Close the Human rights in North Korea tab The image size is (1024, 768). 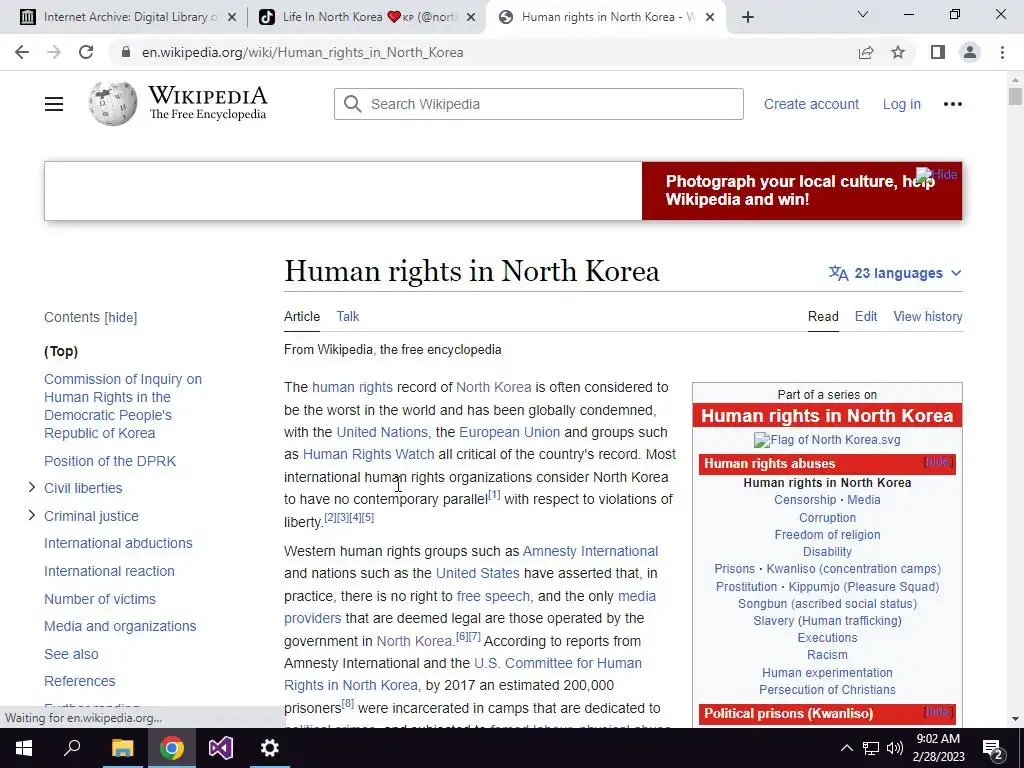[710, 18]
